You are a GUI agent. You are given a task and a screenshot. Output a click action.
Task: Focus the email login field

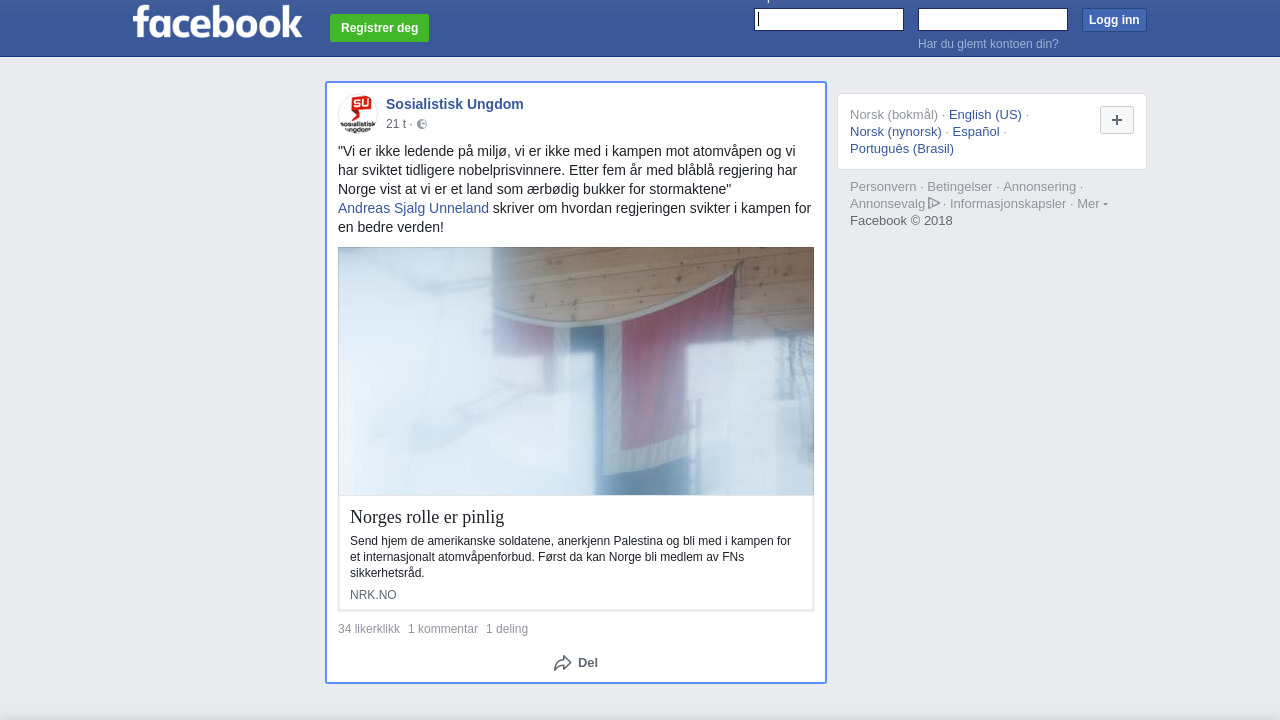(x=829, y=20)
